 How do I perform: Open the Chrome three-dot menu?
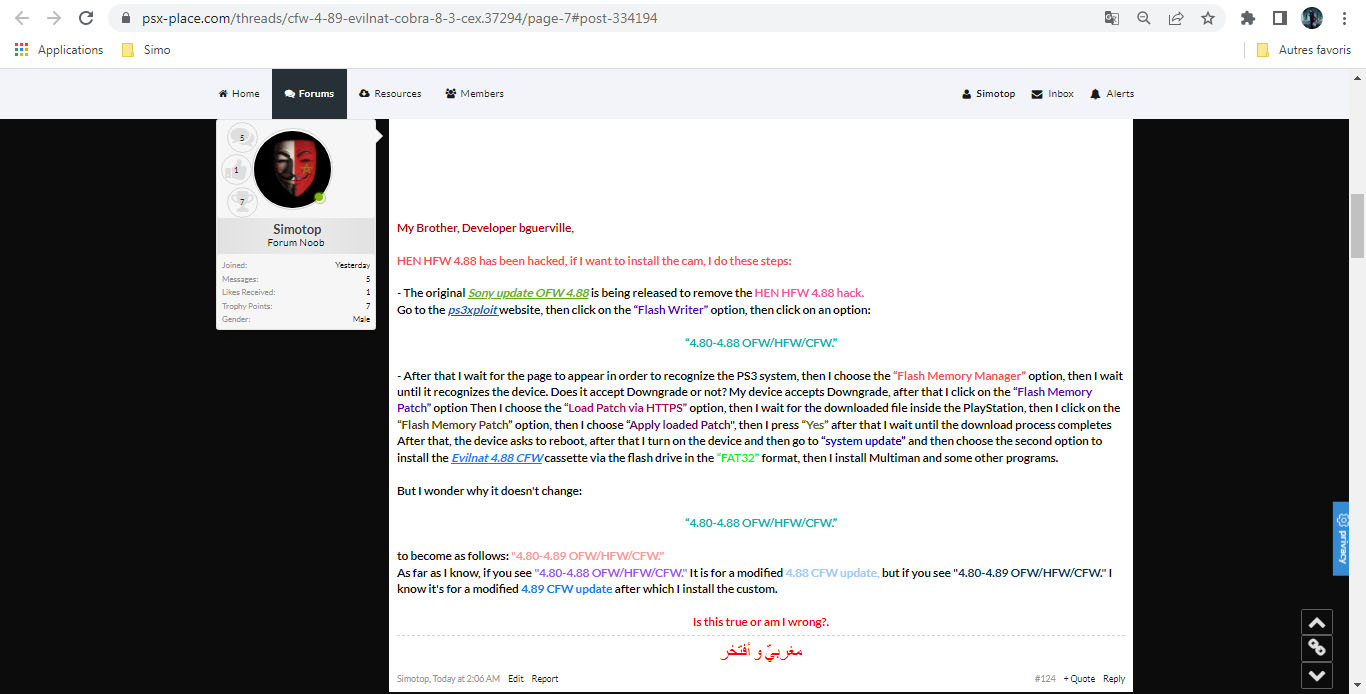[x=1345, y=18]
